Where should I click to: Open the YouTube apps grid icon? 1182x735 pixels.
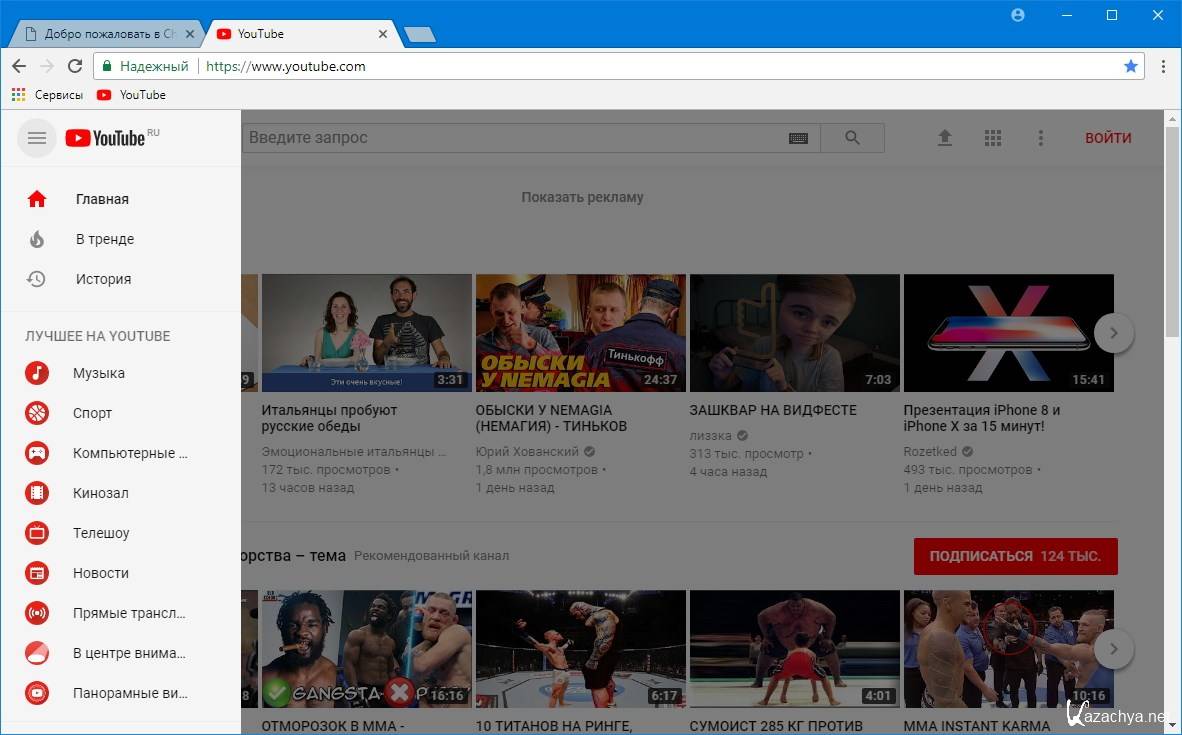tap(993, 138)
